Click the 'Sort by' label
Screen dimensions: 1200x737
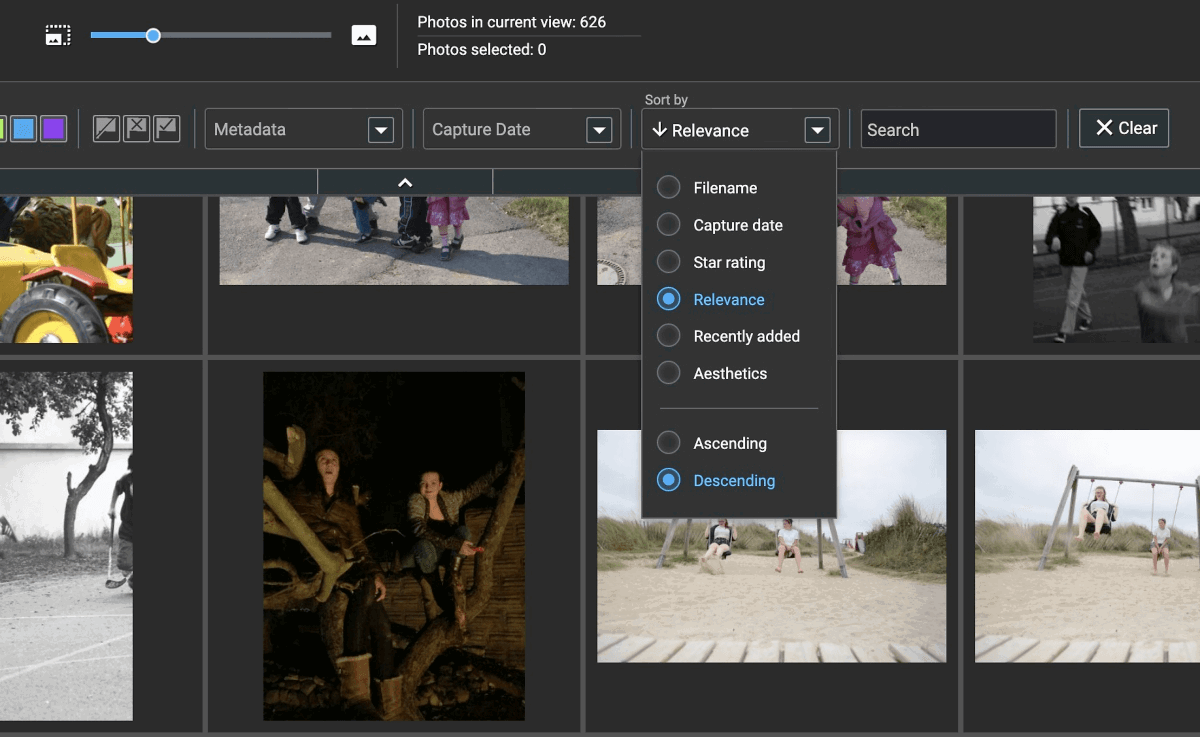[x=666, y=100]
